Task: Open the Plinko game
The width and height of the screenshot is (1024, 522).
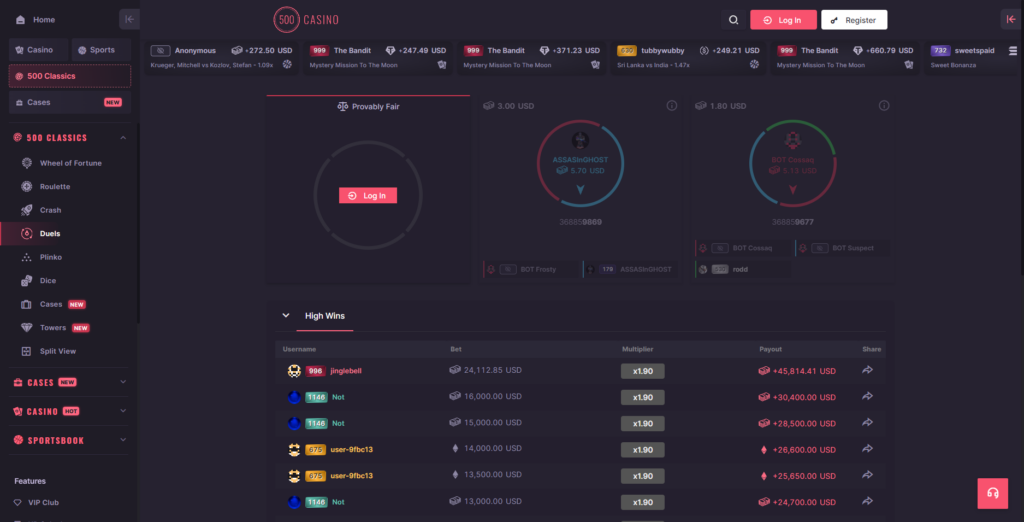Action: (51, 257)
